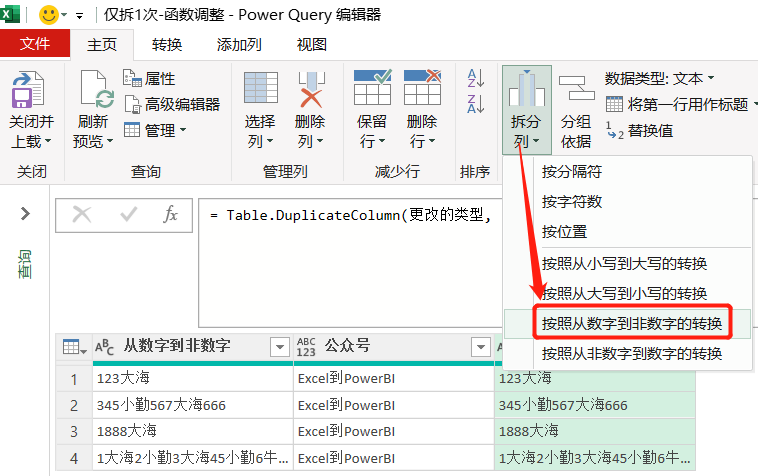Select row number 1 header

pos(74,379)
